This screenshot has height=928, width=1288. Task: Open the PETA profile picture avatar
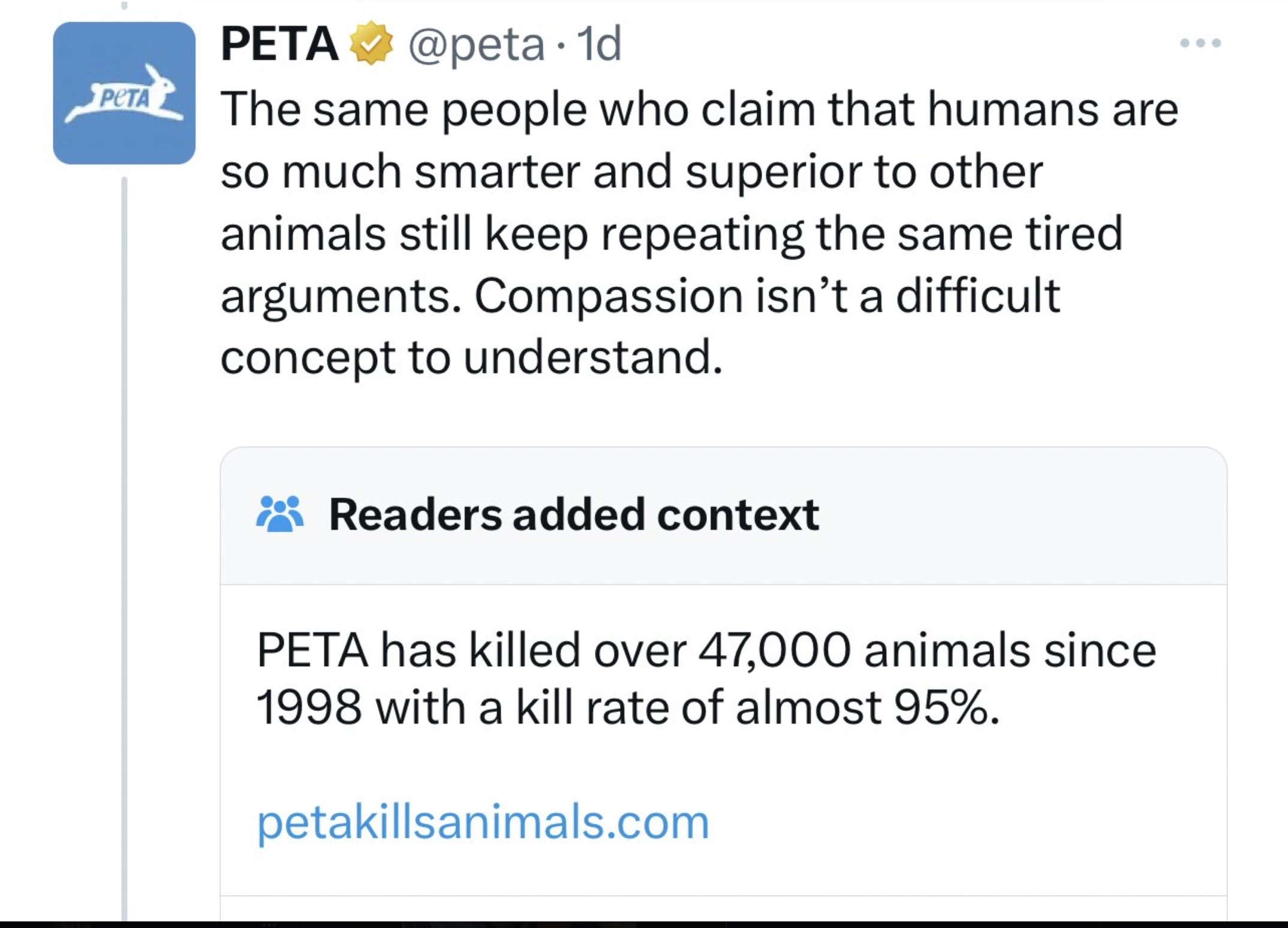click(x=124, y=93)
